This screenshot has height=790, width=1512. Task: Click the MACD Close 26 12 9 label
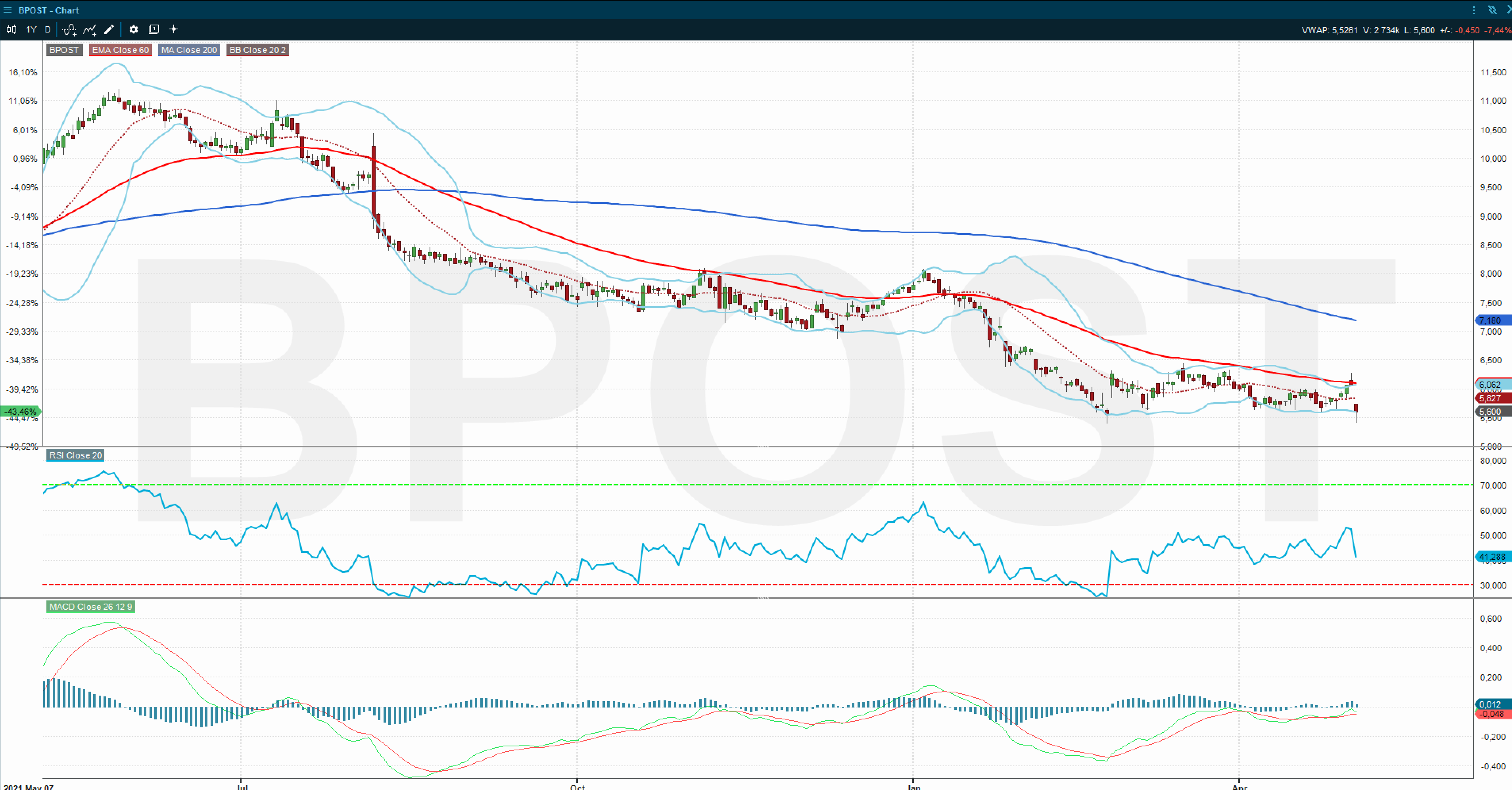pos(90,607)
